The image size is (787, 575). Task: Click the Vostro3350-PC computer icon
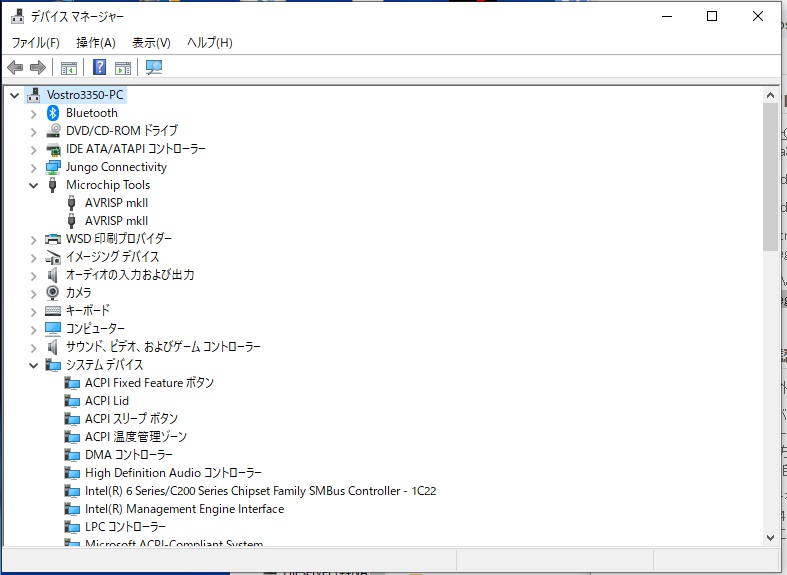[x=34, y=95]
